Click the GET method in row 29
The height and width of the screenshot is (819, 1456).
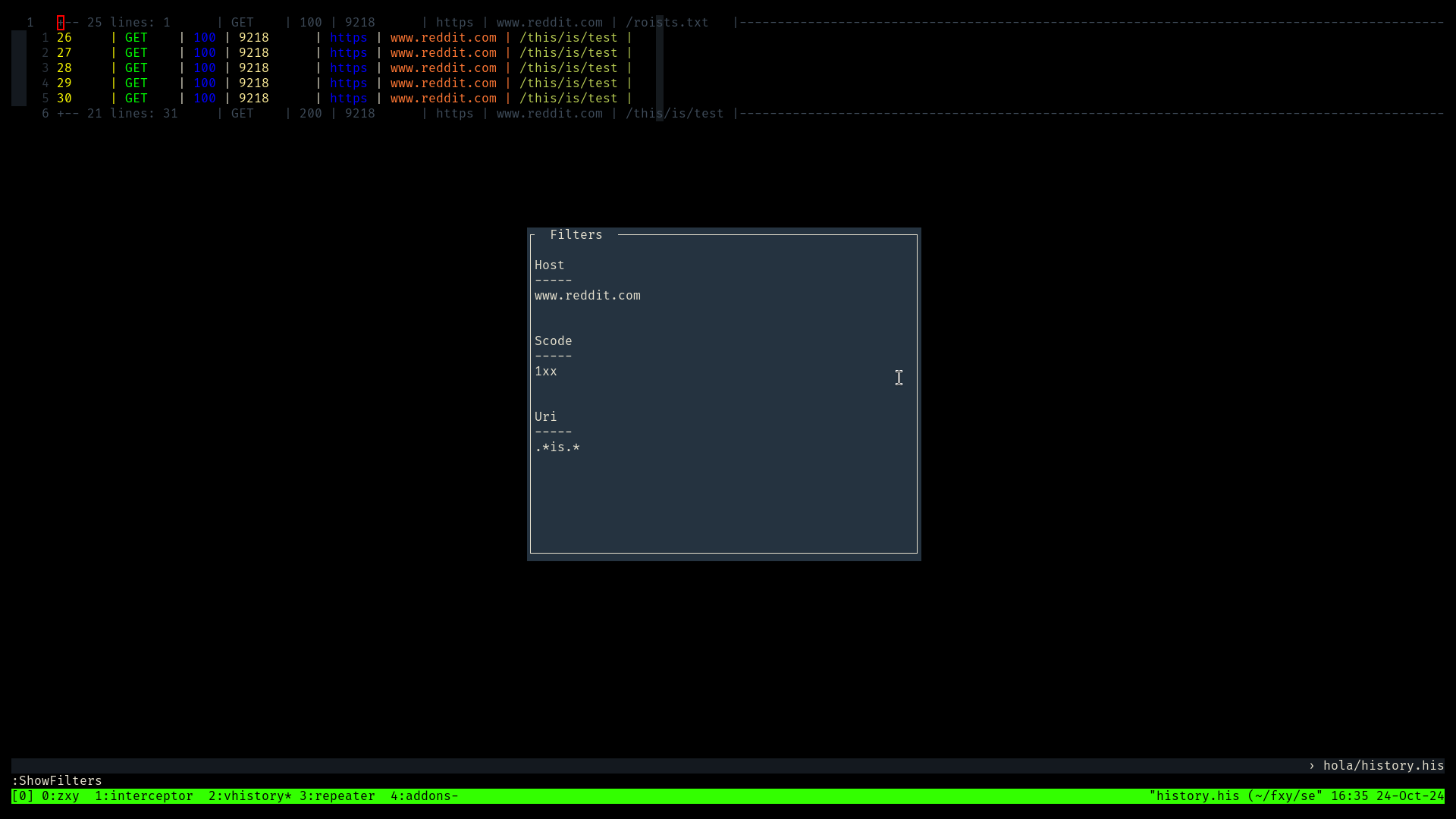click(x=136, y=83)
